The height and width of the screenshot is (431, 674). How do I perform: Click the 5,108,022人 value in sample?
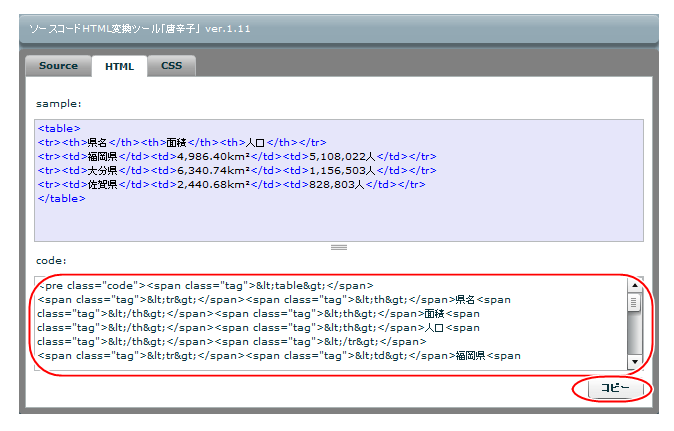(x=342, y=156)
